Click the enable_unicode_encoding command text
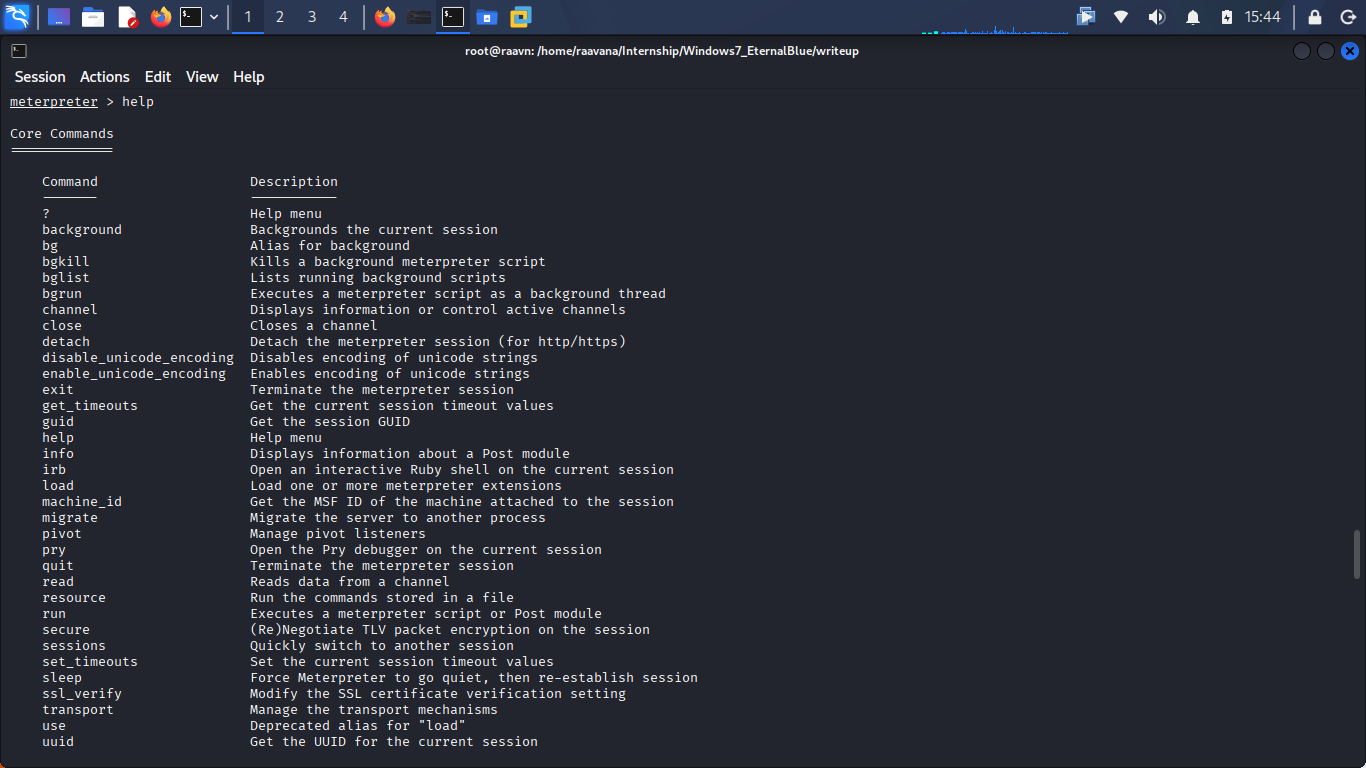This screenshot has width=1366, height=768. (x=134, y=374)
